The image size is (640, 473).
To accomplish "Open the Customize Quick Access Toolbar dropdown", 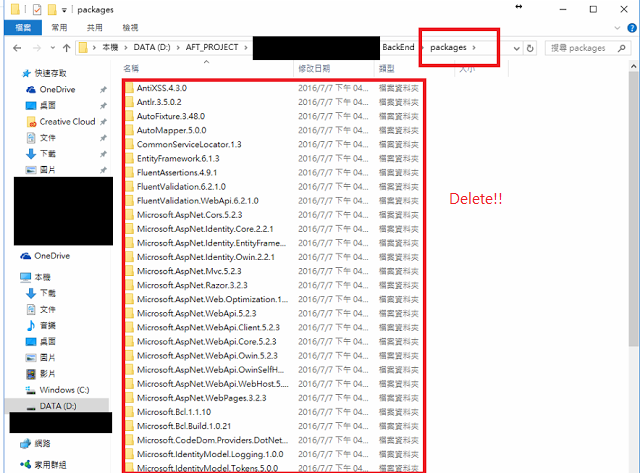I will click(x=64, y=10).
